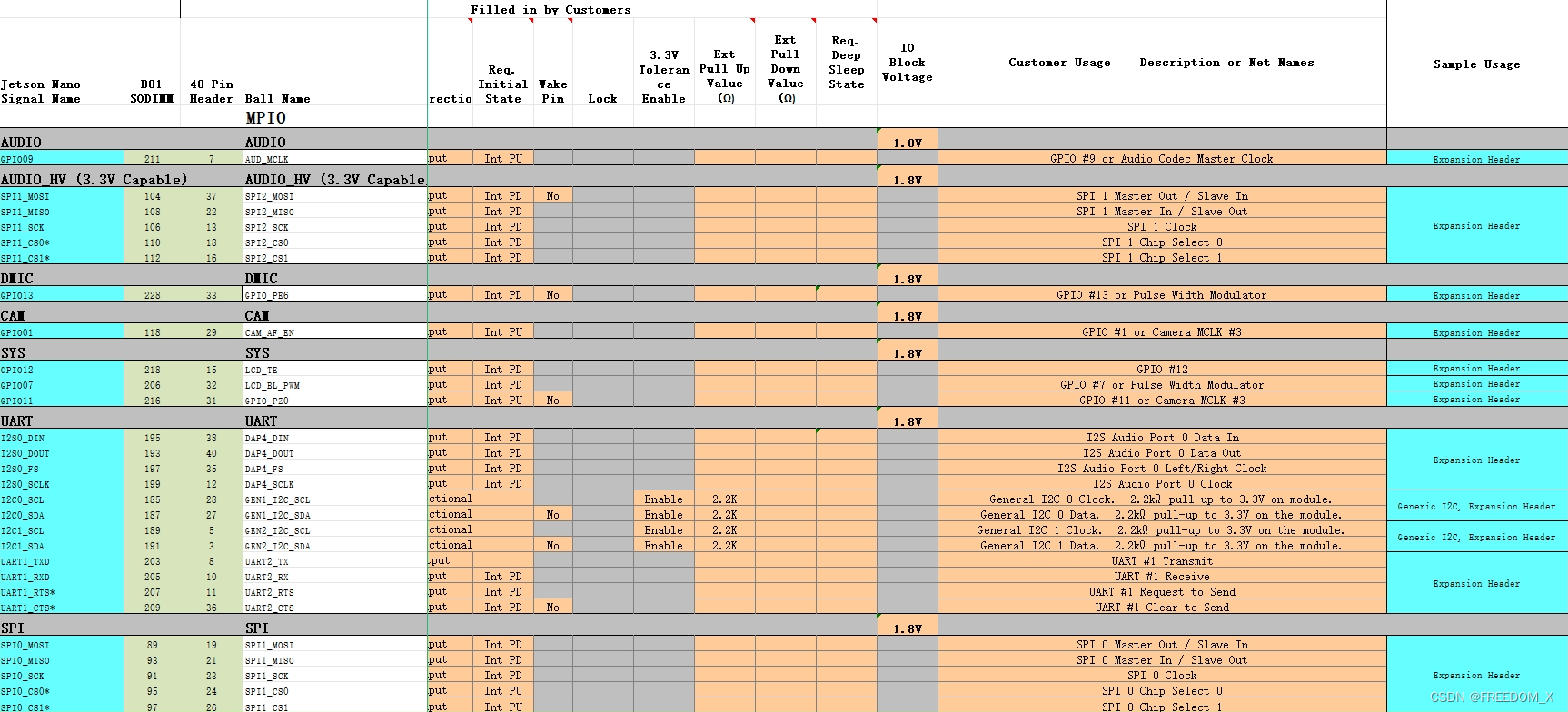Image resolution: width=1568 pixels, height=712 pixels.
Task: Click the 'SPI1_CS0*' signal name cell
Action: pyautogui.click(x=62, y=242)
